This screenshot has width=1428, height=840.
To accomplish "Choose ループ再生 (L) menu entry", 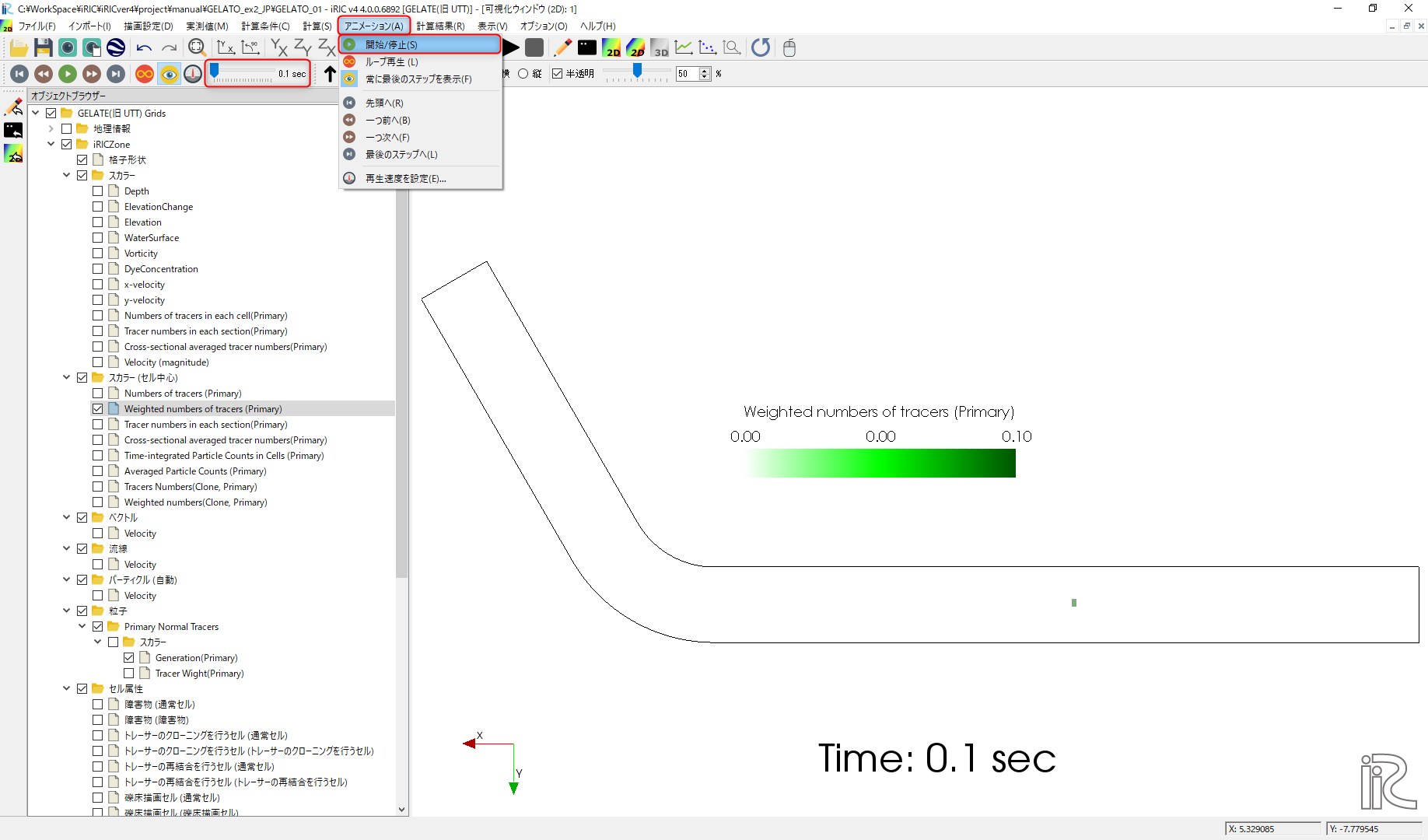I will (x=420, y=61).
